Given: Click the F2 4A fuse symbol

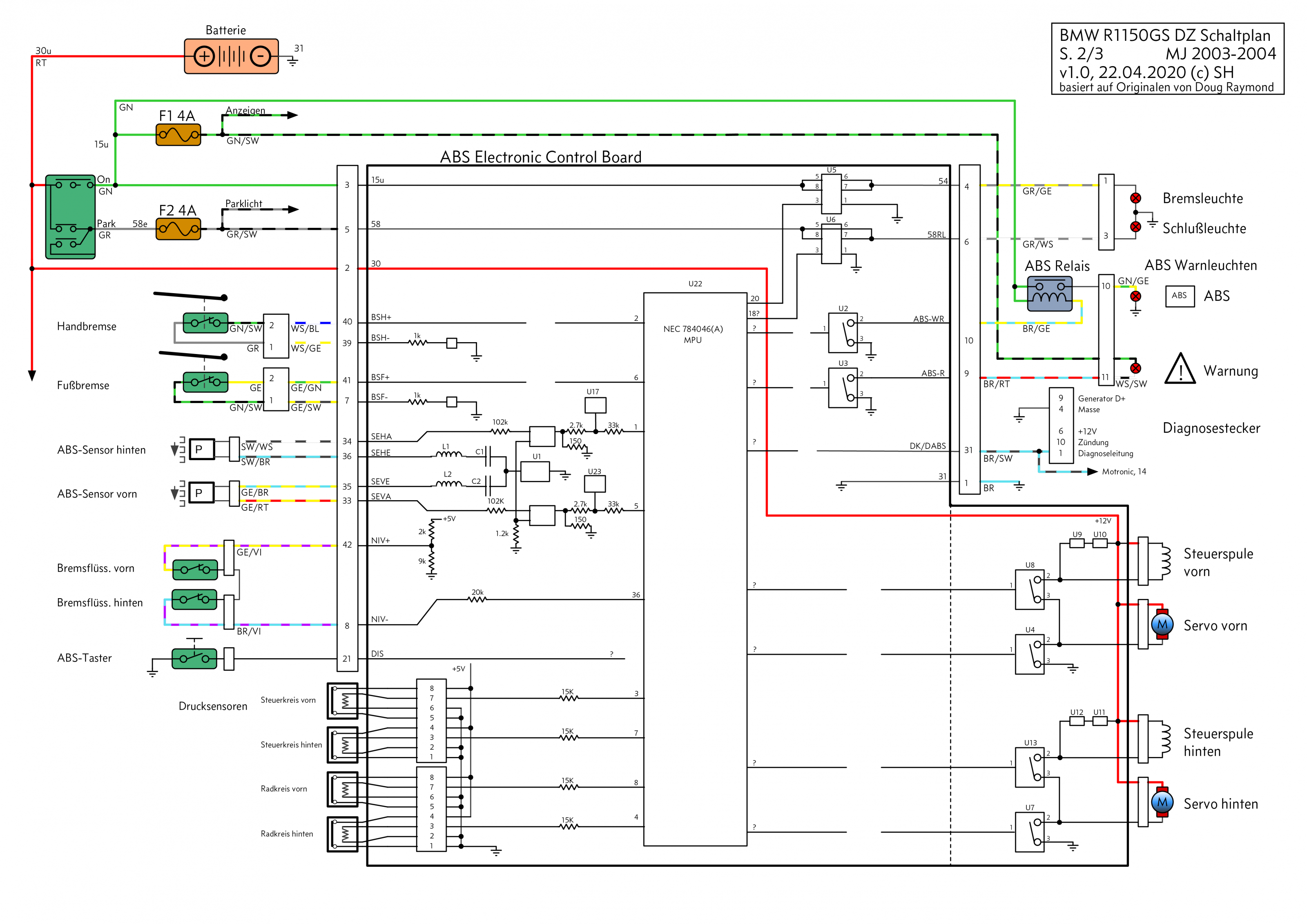Looking at the screenshot, I should tap(178, 229).
